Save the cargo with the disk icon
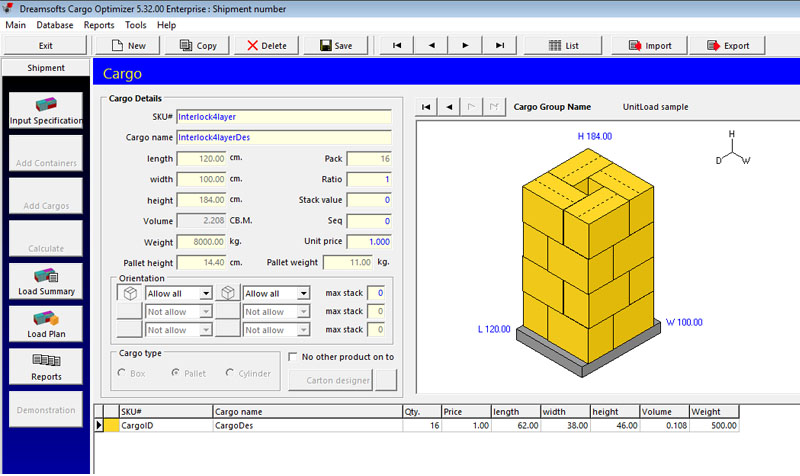800x476 pixels. (x=335, y=45)
